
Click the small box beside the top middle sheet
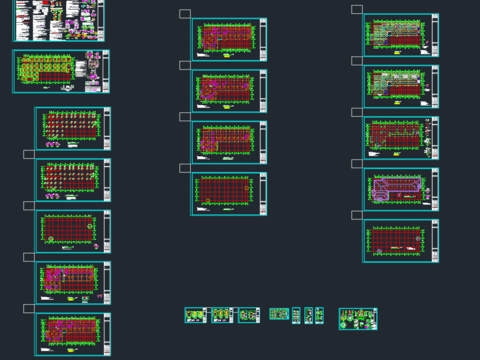pos(185,14)
